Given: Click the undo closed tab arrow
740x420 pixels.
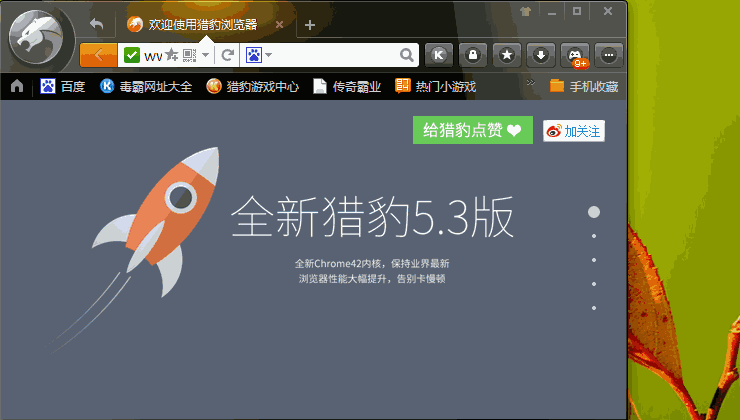Looking at the screenshot, I should 97,24.
